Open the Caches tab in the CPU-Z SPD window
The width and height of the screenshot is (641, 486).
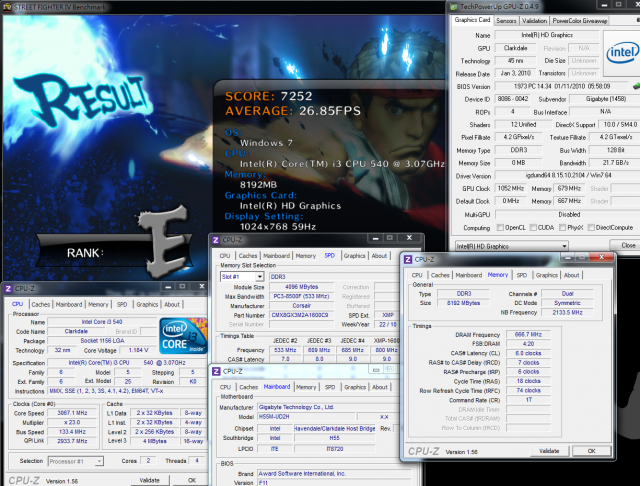coord(248,256)
